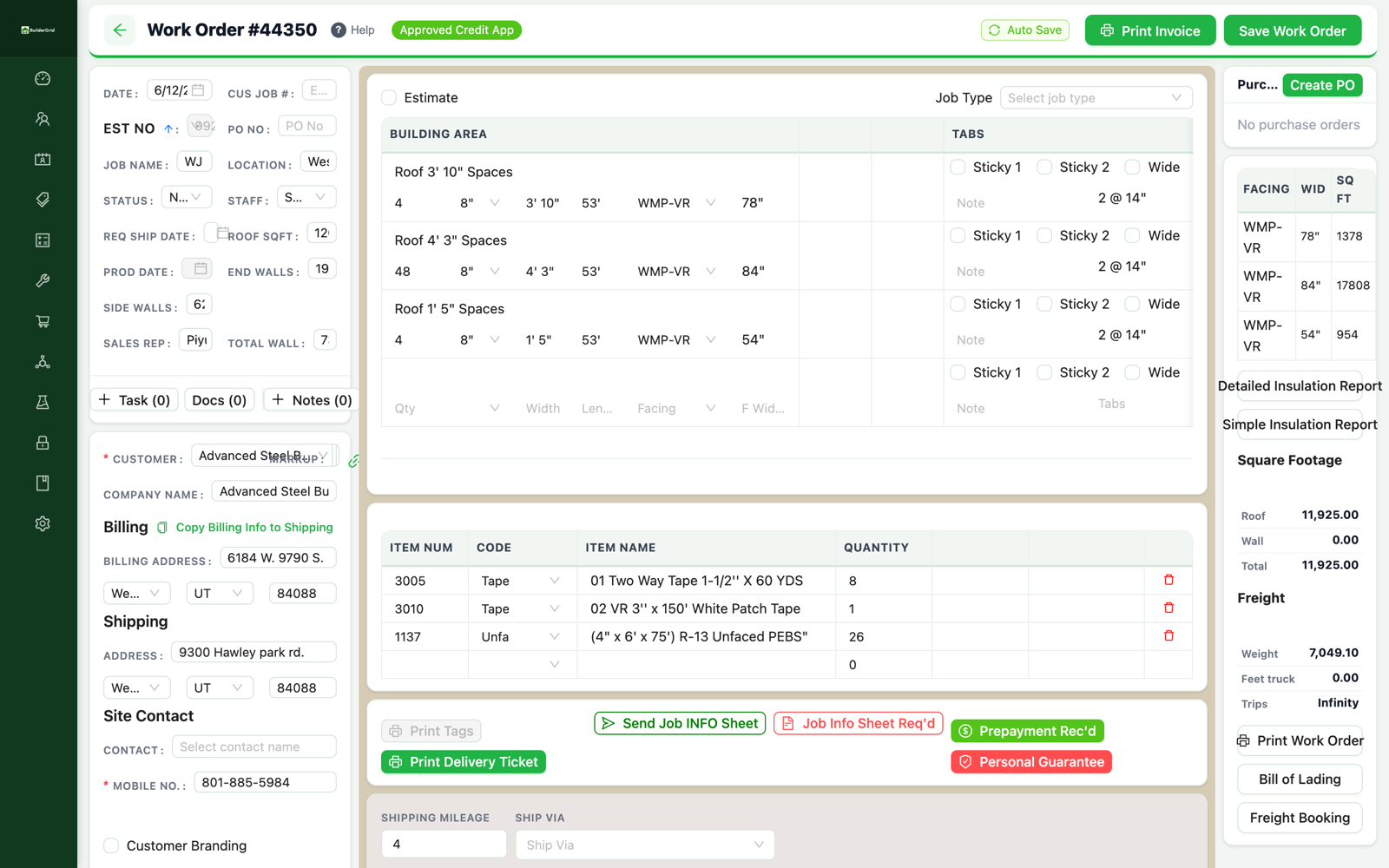The height and width of the screenshot is (868, 1389).
Task: Click the BuilderGrid logo
Action: [38, 30]
